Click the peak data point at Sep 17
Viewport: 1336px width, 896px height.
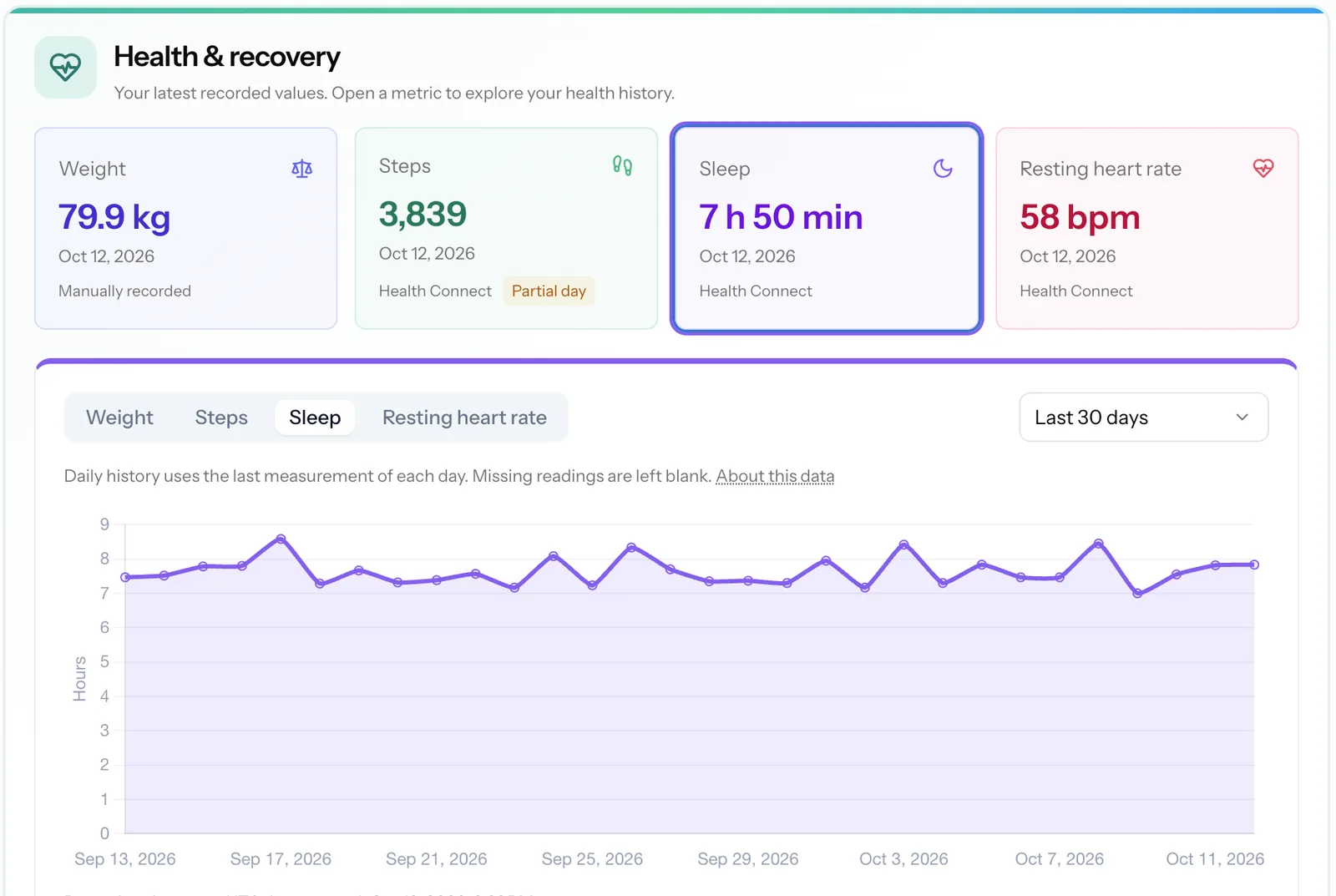[x=281, y=539]
